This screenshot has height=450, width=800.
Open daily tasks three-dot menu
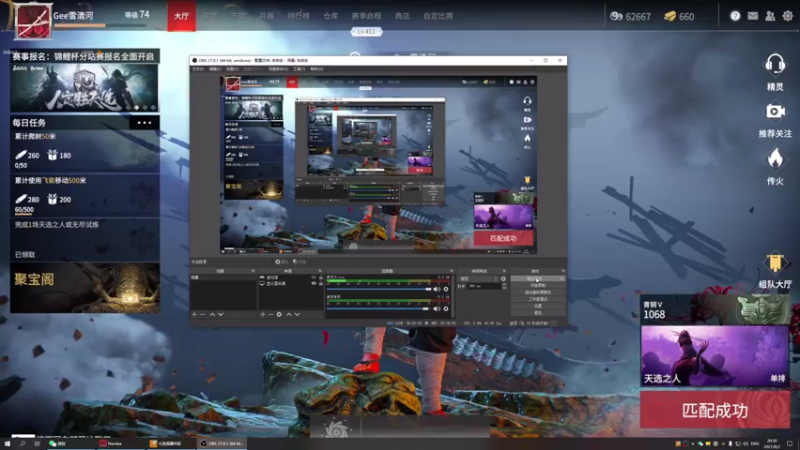coord(144,122)
